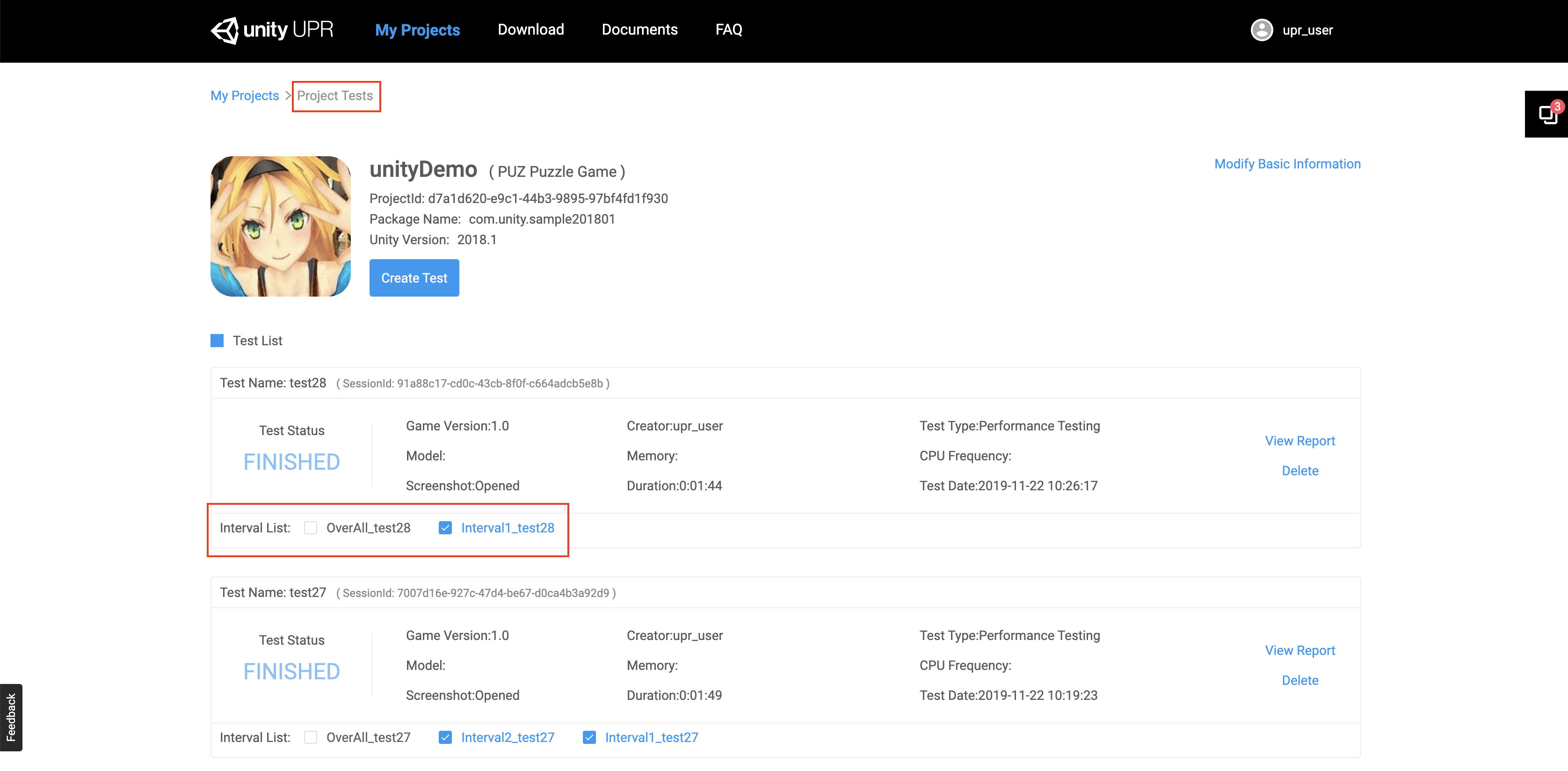Uncheck the Interval1_test27 checkbox
This screenshot has width=1568, height=771.
coord(588,737)
